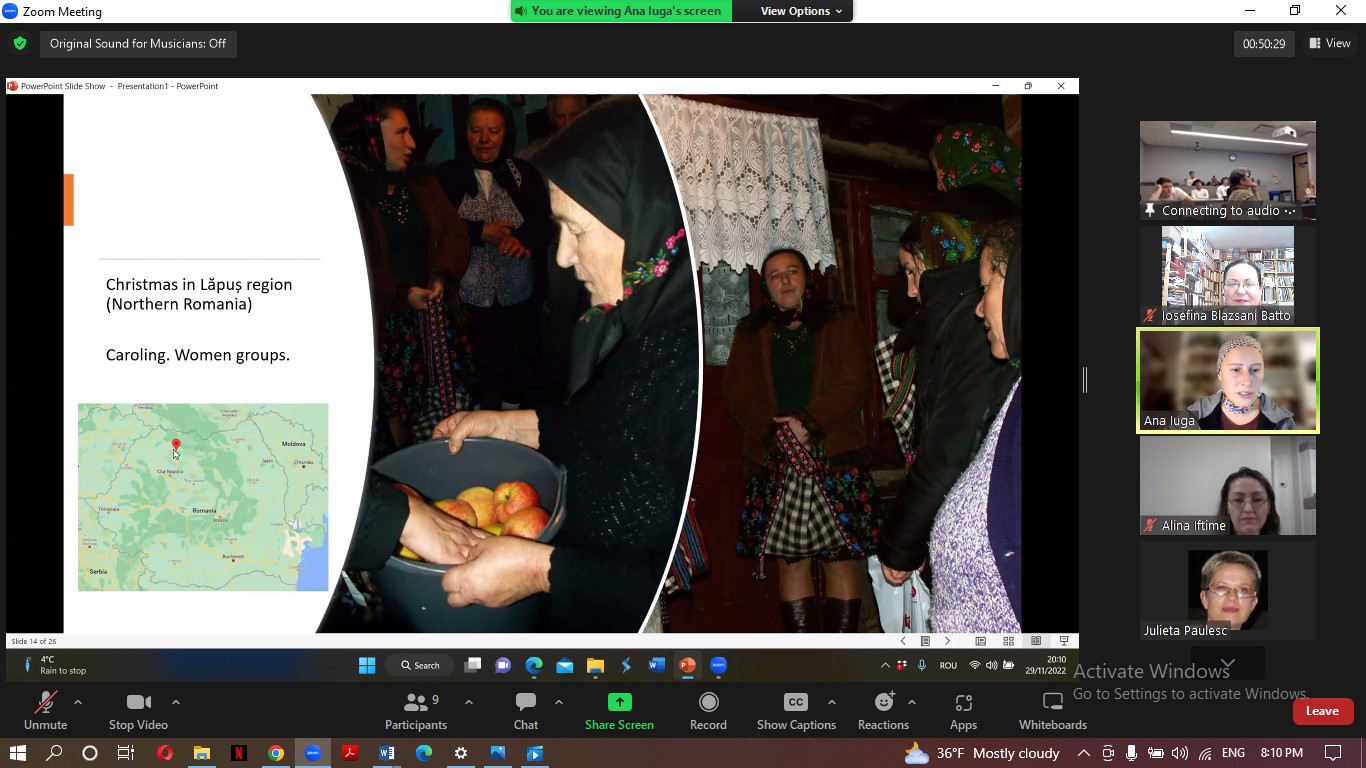Click the green encryption shield icon
Viewport: 1366px width, 768px height.
(x=20, y=43)
